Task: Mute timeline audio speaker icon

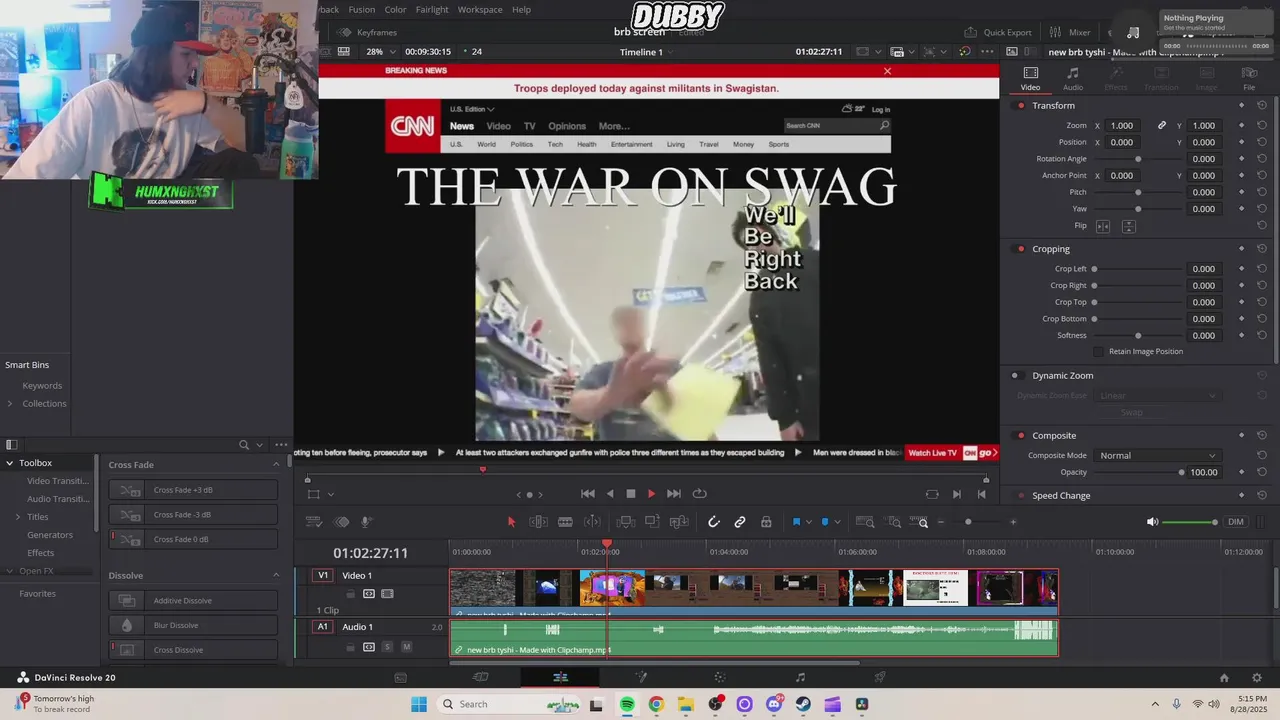Action: pos(1152,522)
